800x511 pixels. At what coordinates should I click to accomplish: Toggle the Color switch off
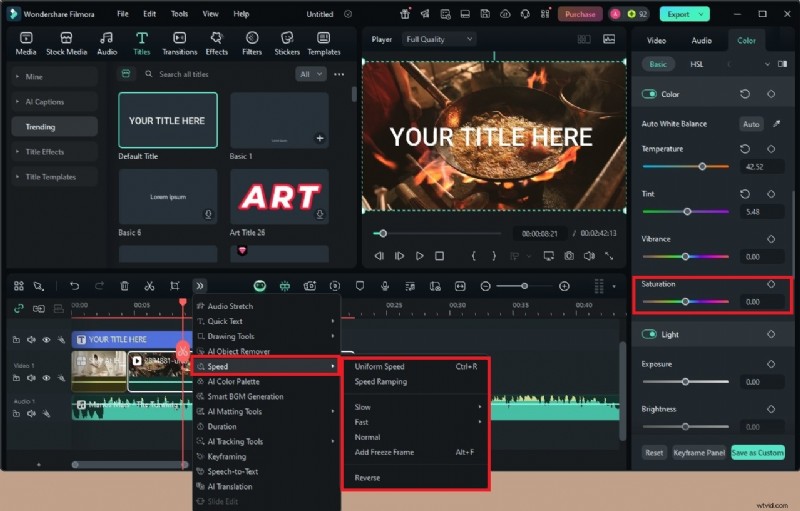[x=649, y=94]
